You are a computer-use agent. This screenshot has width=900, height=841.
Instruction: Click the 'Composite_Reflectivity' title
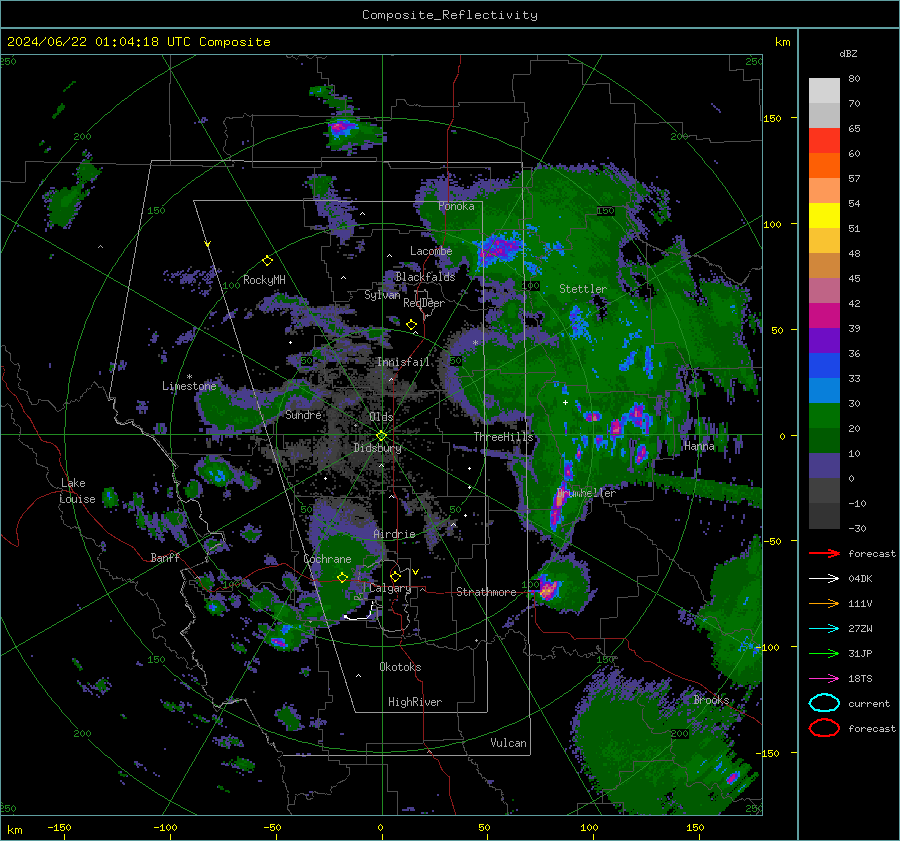click(x=450, y=15)
